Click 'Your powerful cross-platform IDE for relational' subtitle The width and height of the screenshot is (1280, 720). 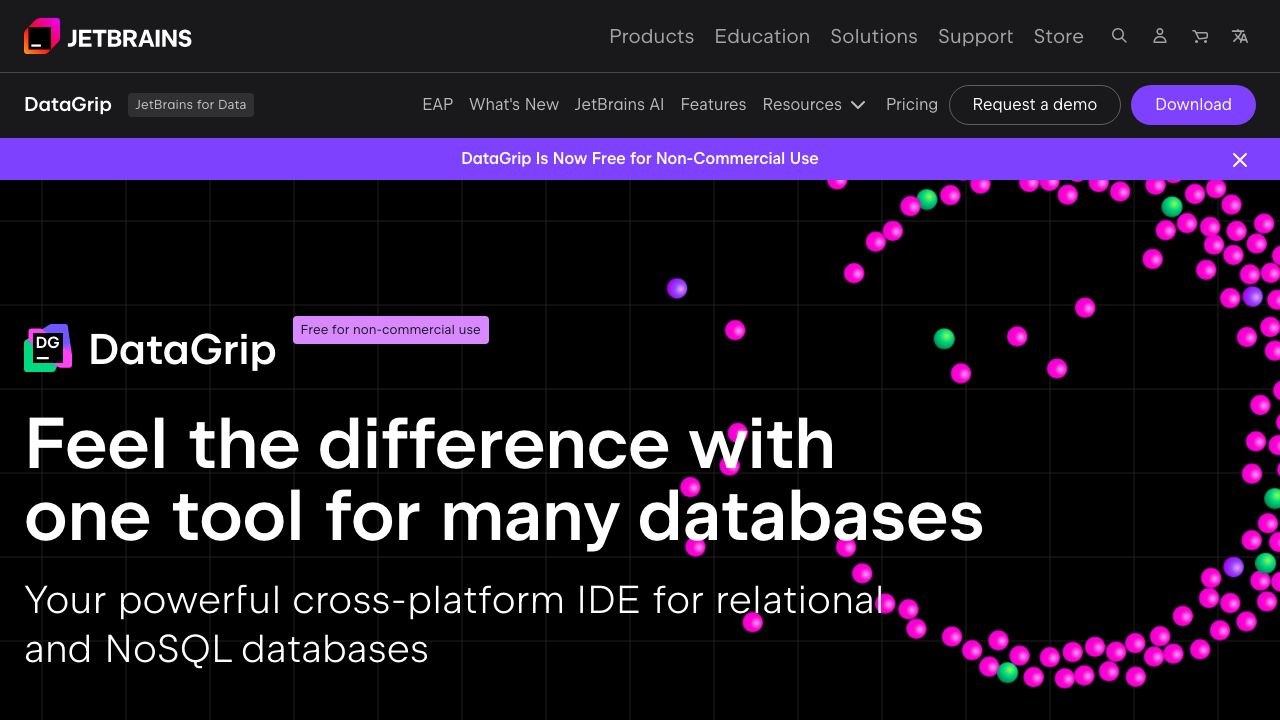click(x=454, y=600)
